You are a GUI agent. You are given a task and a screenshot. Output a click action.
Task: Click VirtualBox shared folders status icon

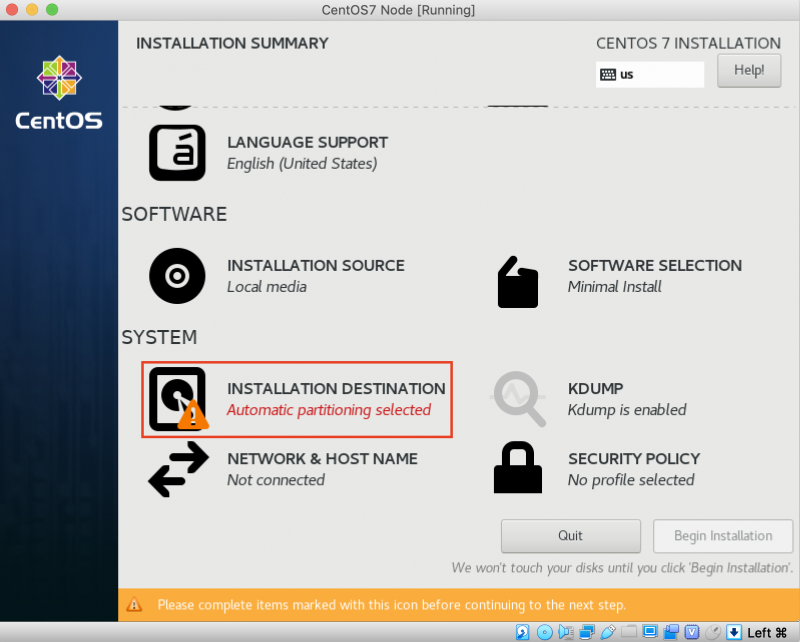tap(629, 632)
